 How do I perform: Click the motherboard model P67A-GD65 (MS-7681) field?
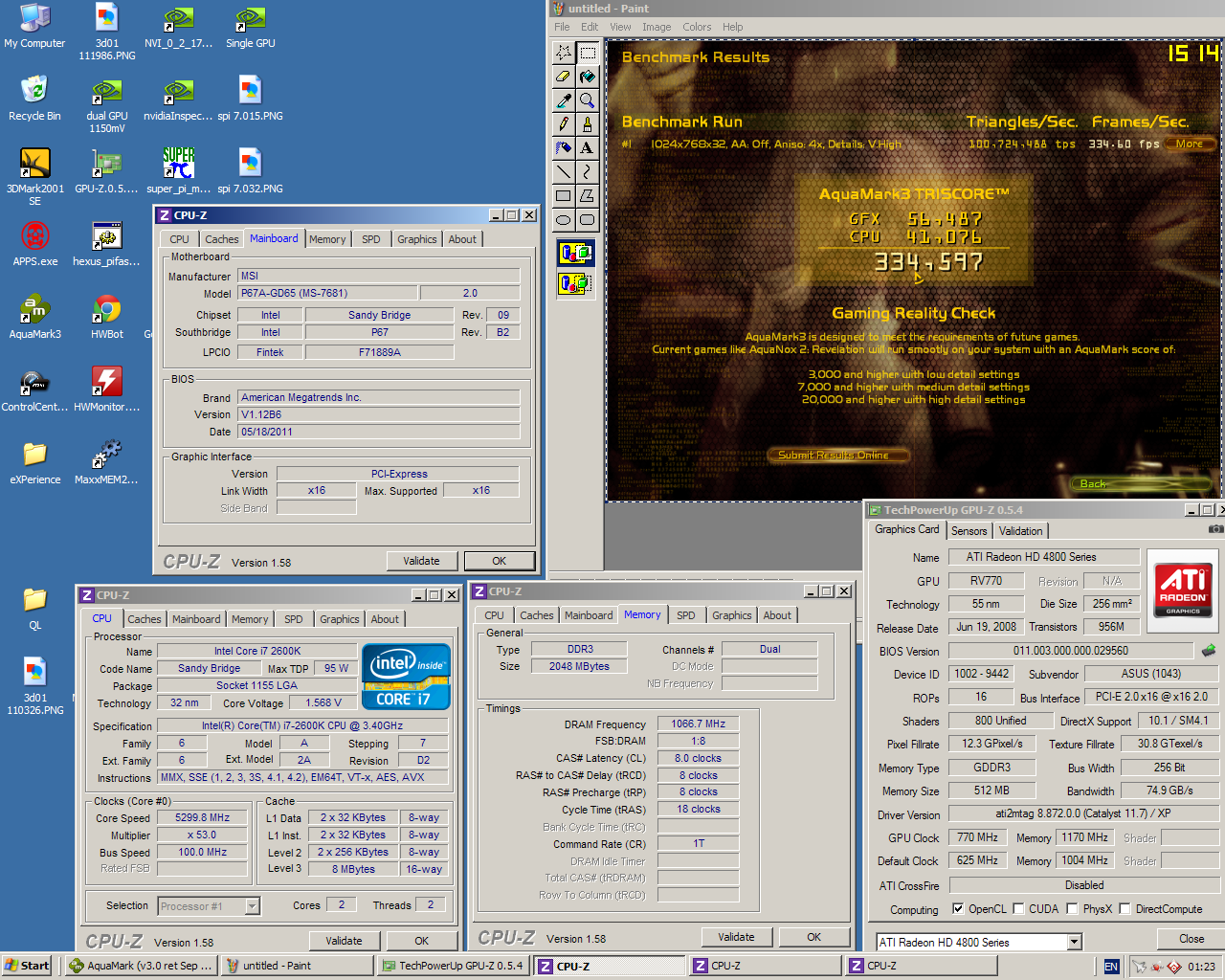[326, 293]
